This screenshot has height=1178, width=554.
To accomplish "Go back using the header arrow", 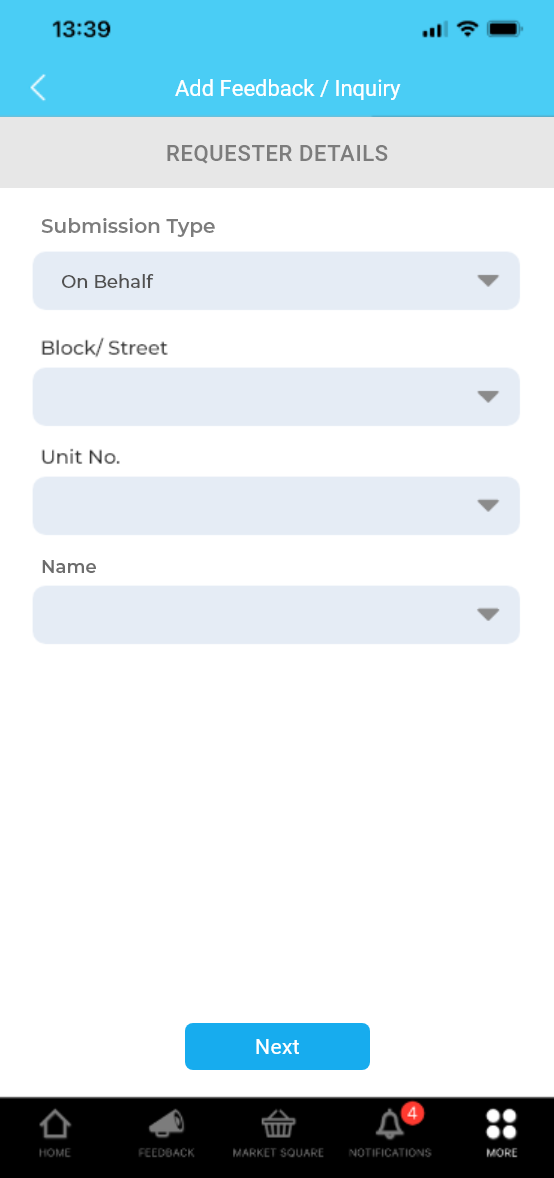I will (x=38, y=88).
